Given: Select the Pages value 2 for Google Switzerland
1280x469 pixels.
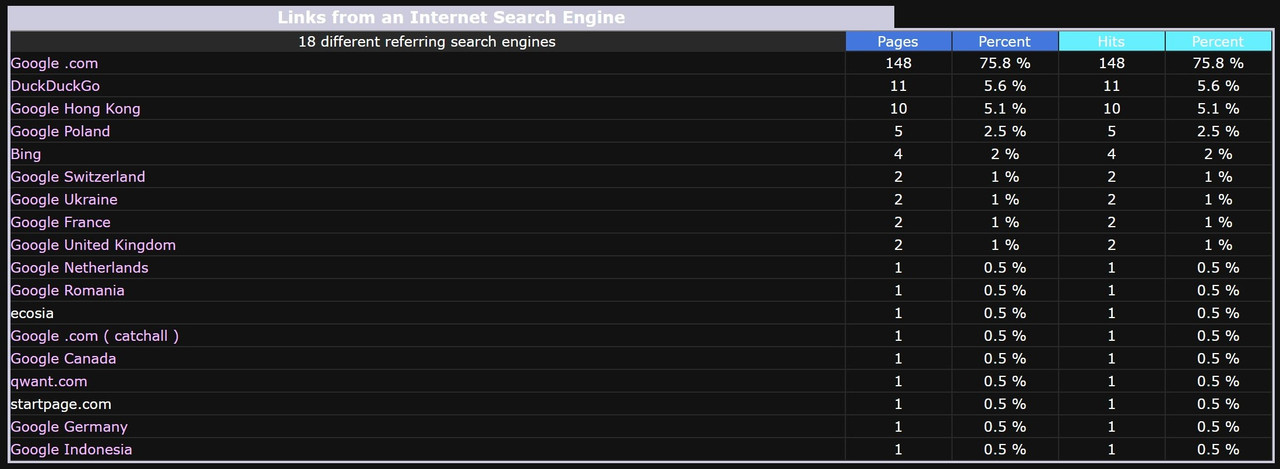Looking at the screenshot, I should pyautogui.click(x=898, y=177).
